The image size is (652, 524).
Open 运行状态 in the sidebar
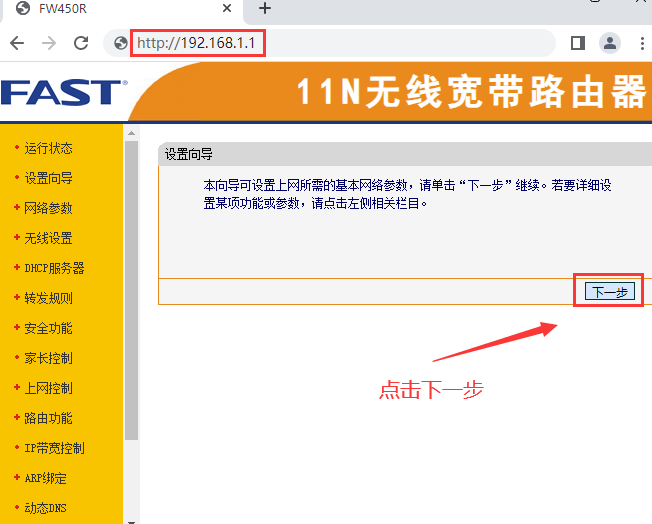click(x=48, y=148)
